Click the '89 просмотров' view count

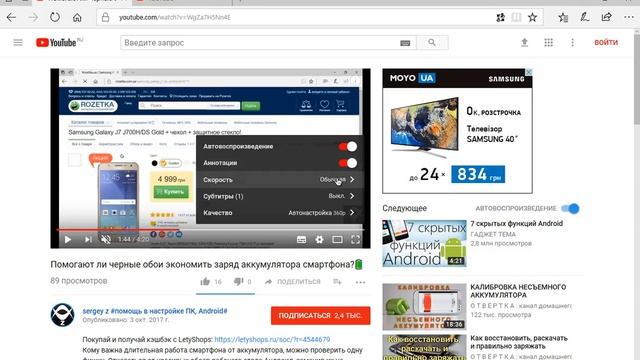(x=79, y=281)
